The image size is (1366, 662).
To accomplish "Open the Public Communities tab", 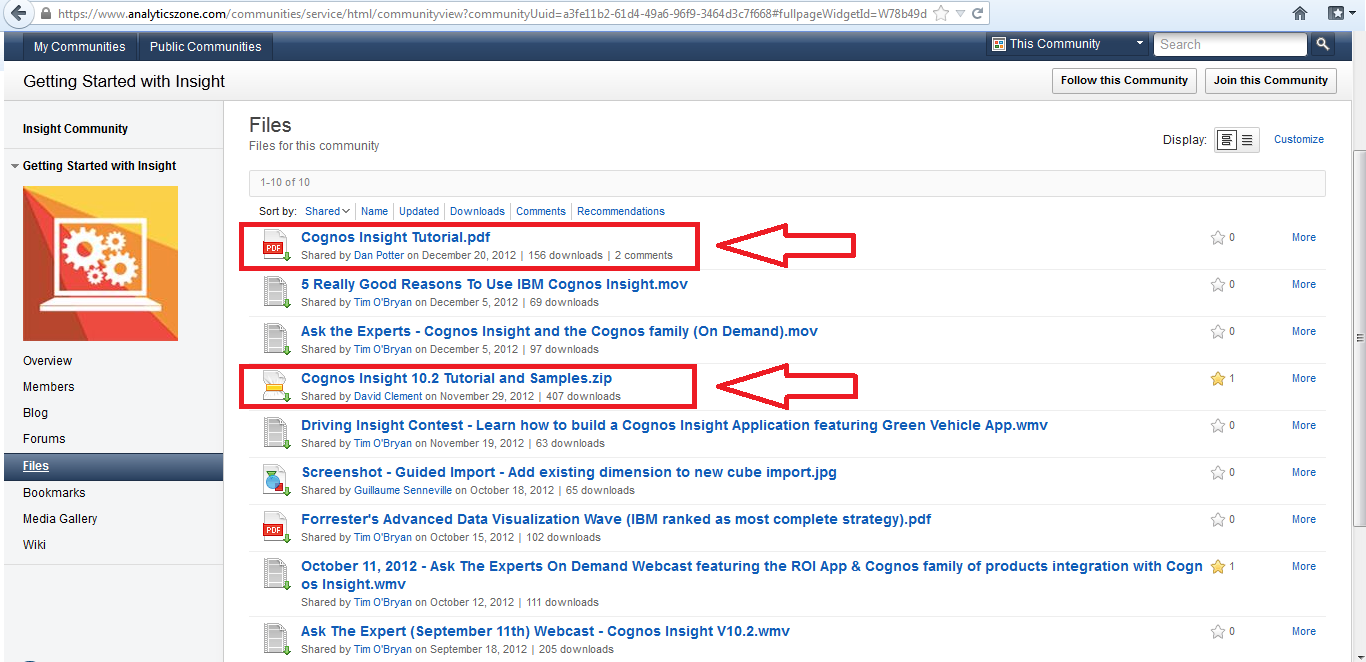I will pos(205,47).
